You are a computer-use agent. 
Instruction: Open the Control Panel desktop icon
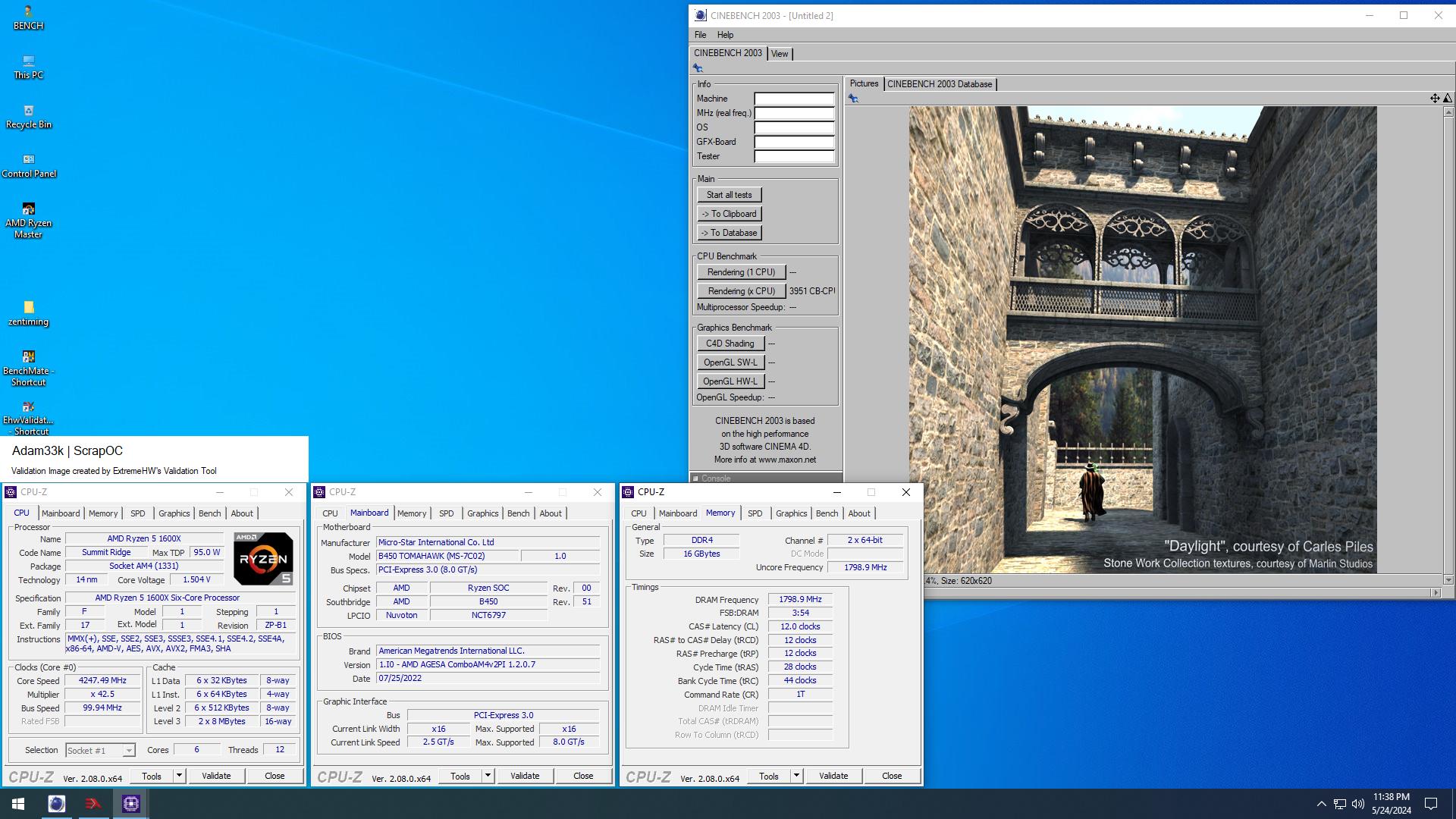(28, 166)
